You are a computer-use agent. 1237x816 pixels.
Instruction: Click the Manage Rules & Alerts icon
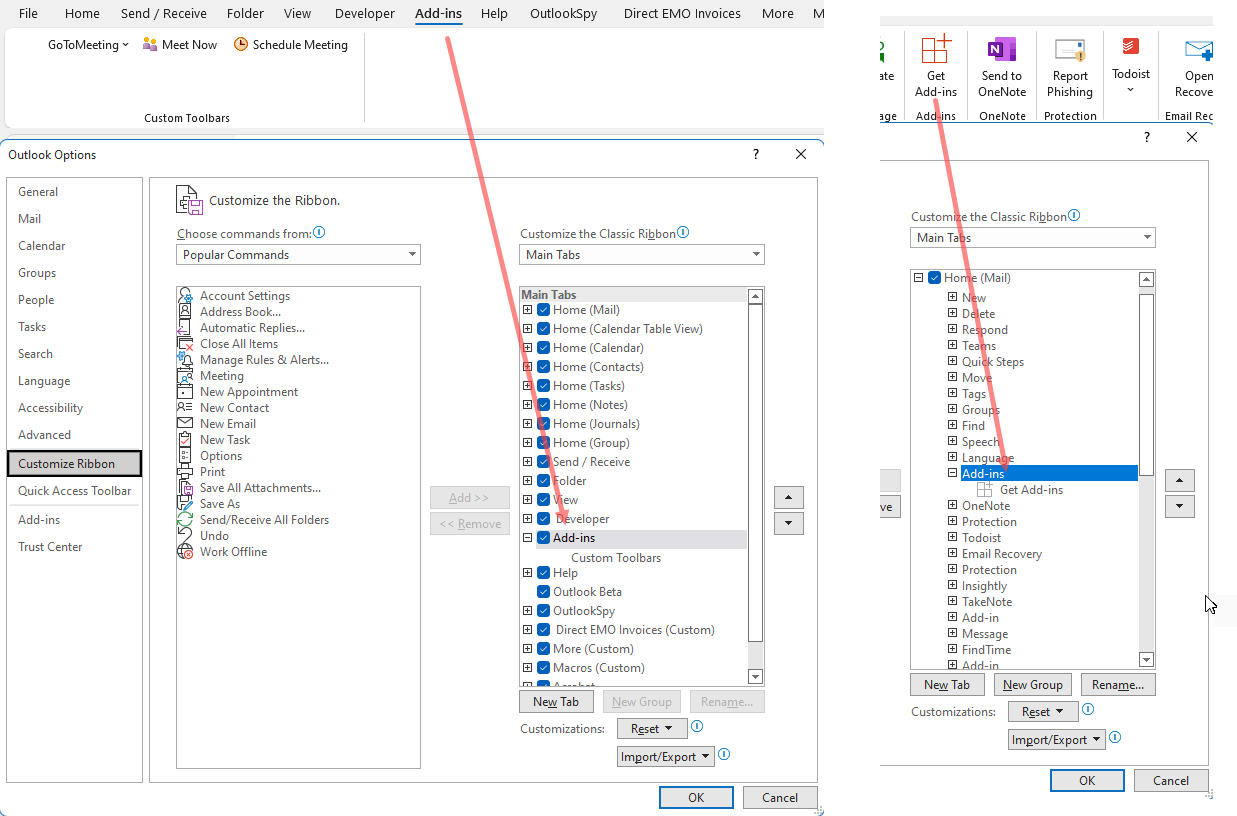point(185,360)
